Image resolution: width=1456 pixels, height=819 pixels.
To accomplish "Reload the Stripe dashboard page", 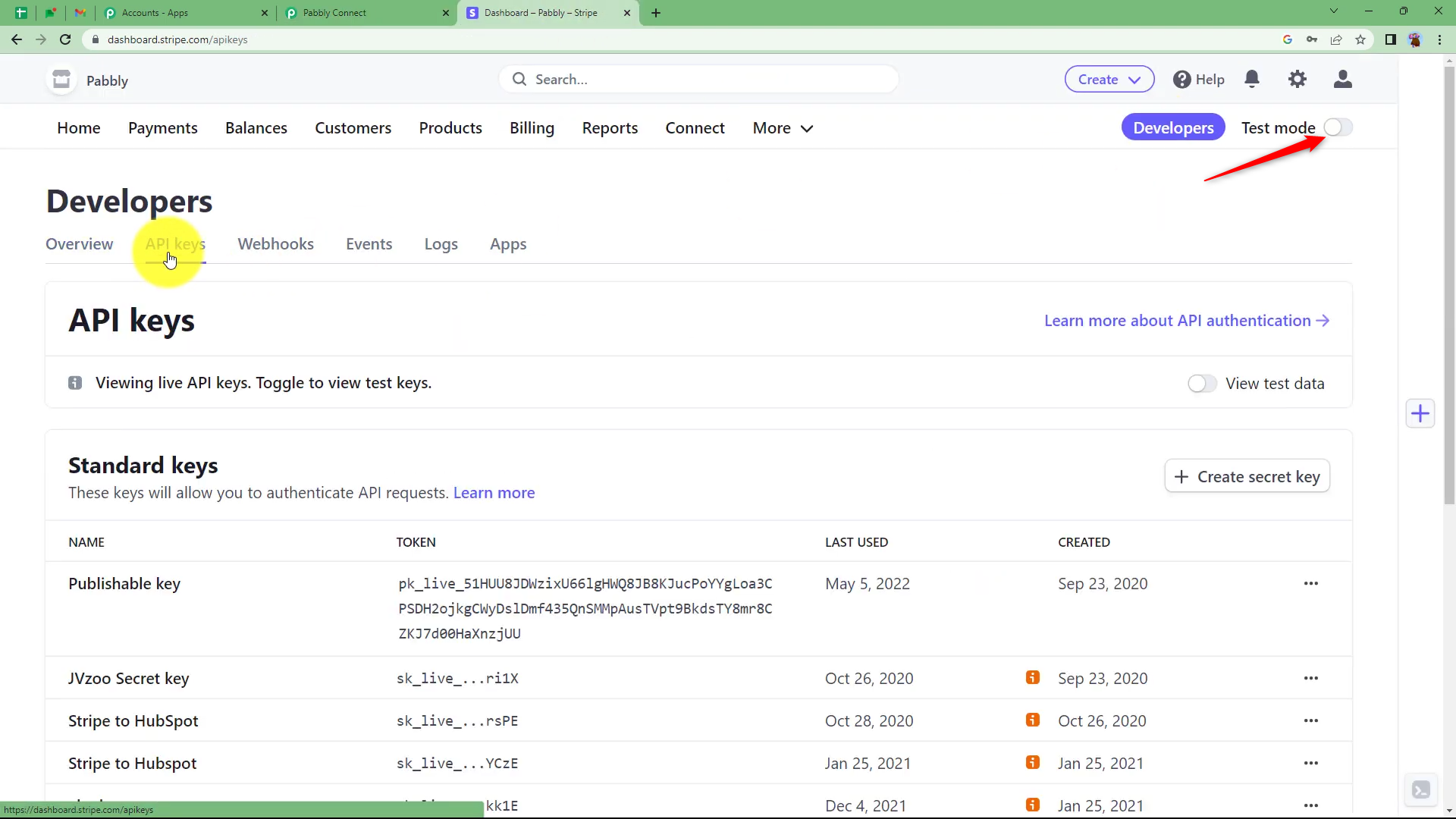I will [65, 39].
